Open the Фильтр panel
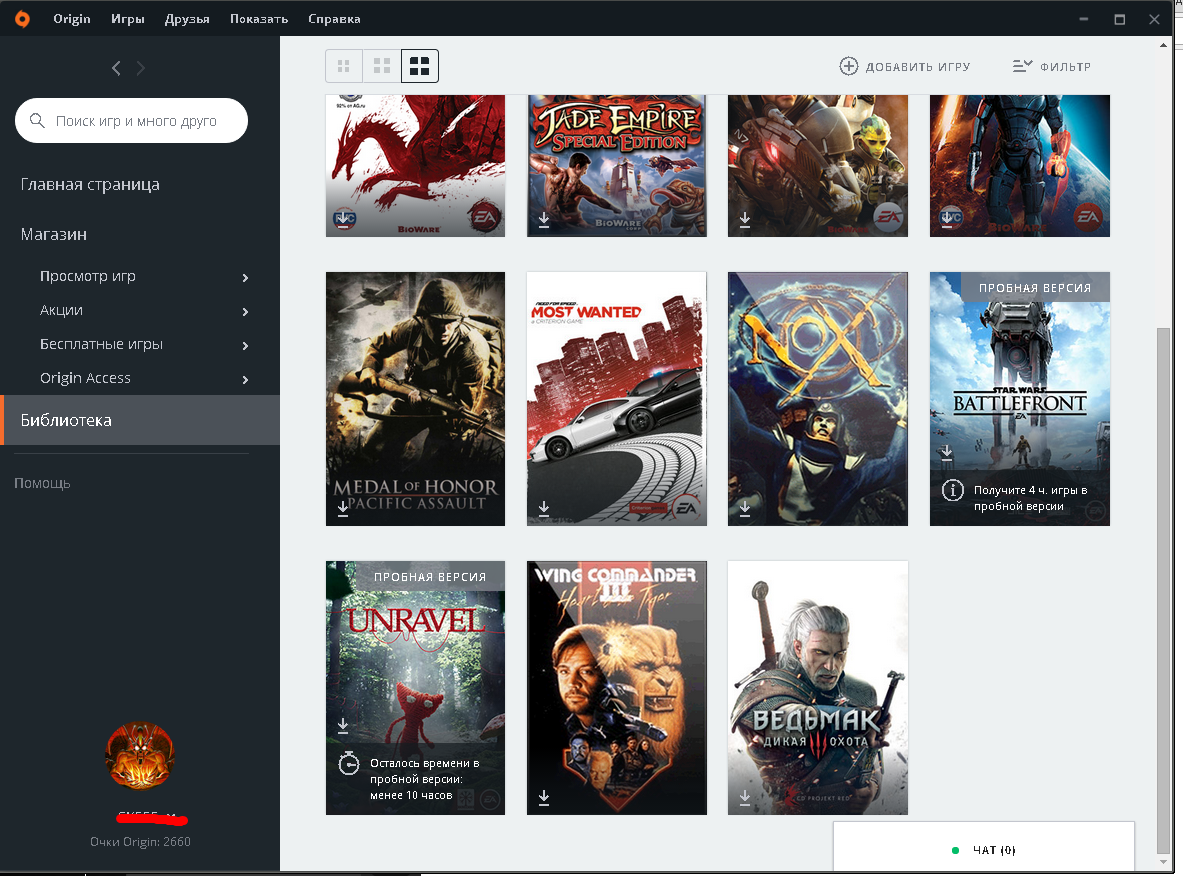Image resolution: width=1183 pixels, height=876 pixels. 1051,66
